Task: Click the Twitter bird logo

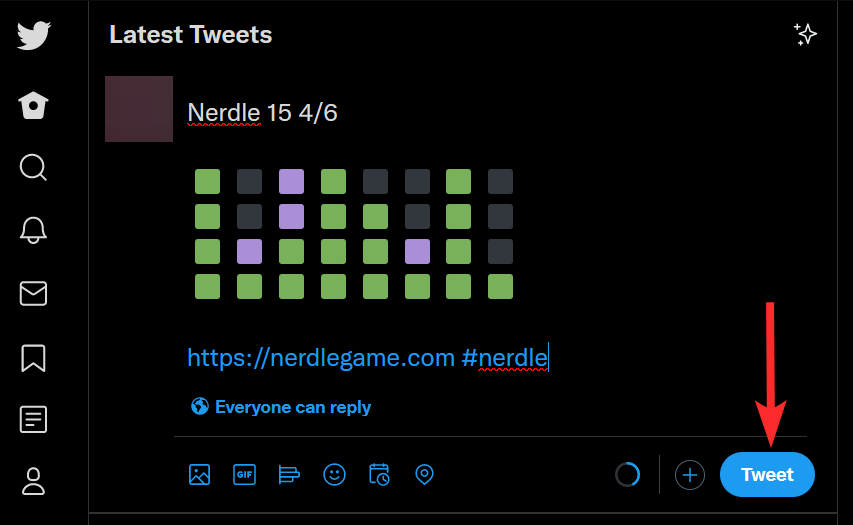Action: pos(33,35)
